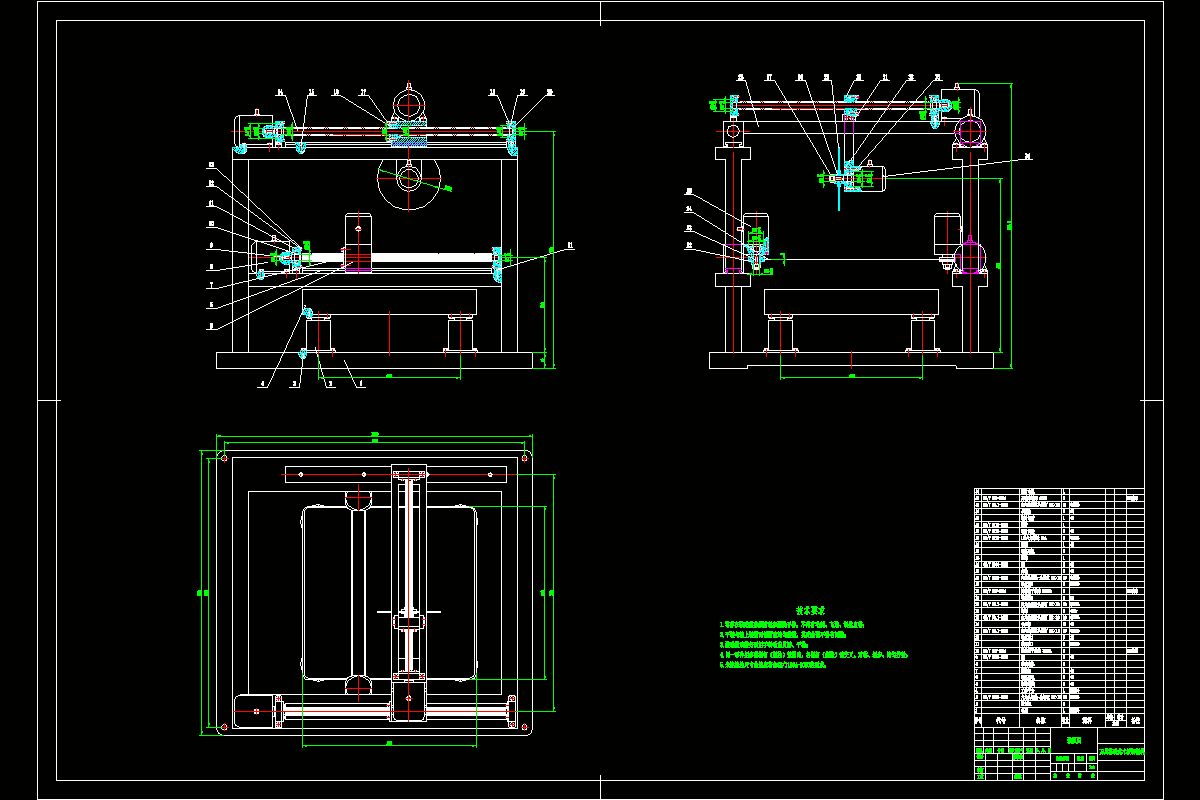Select the large circular blade in front view

coord(409,178)
